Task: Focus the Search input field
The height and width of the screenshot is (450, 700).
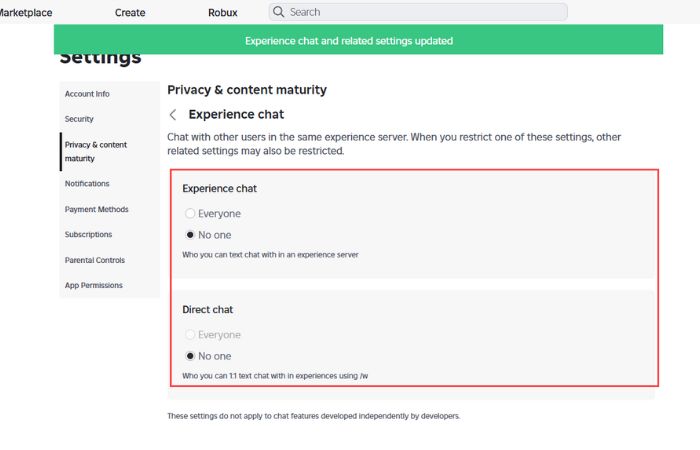Action: (418, 12)
